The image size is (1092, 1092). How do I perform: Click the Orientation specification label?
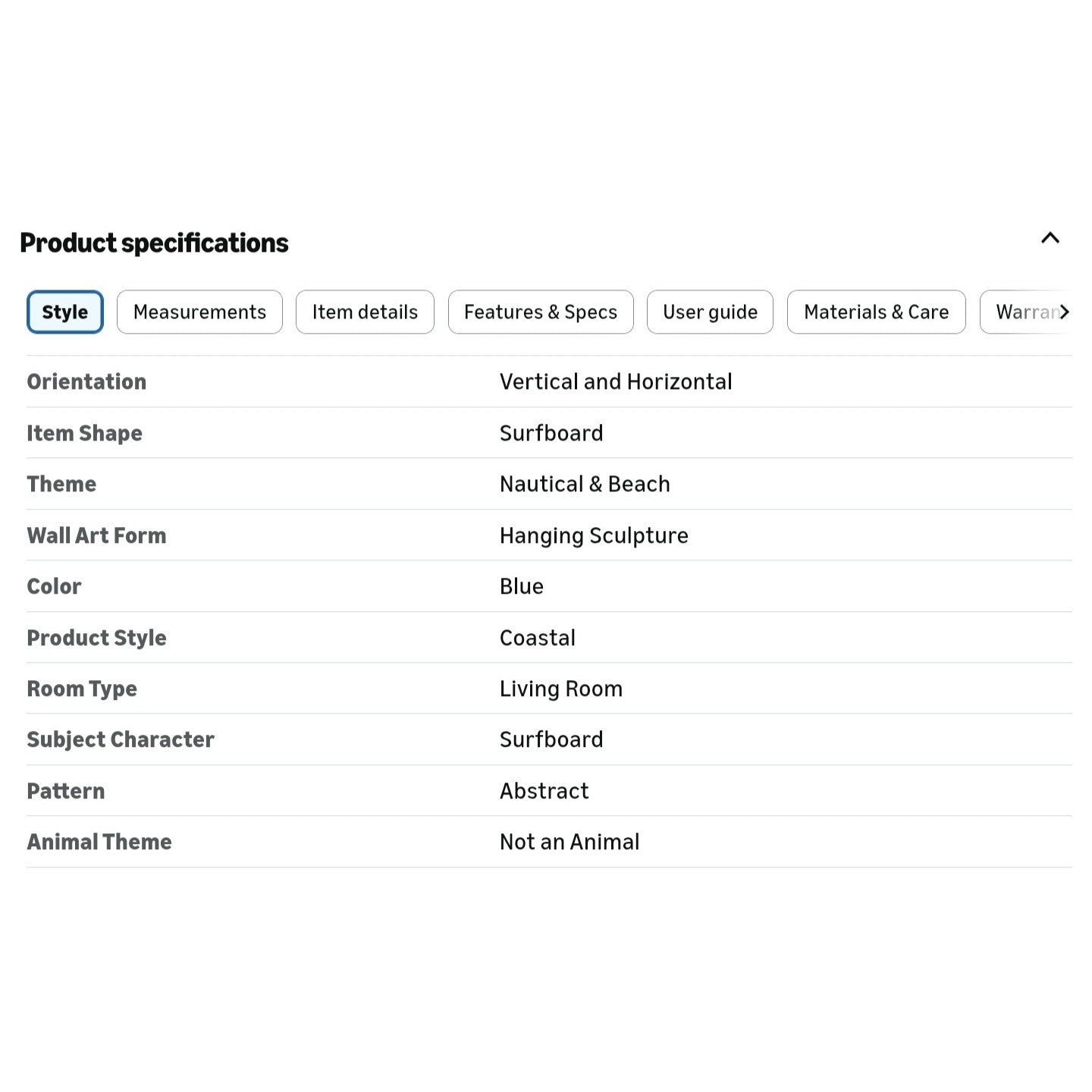(x=86, y=381)
